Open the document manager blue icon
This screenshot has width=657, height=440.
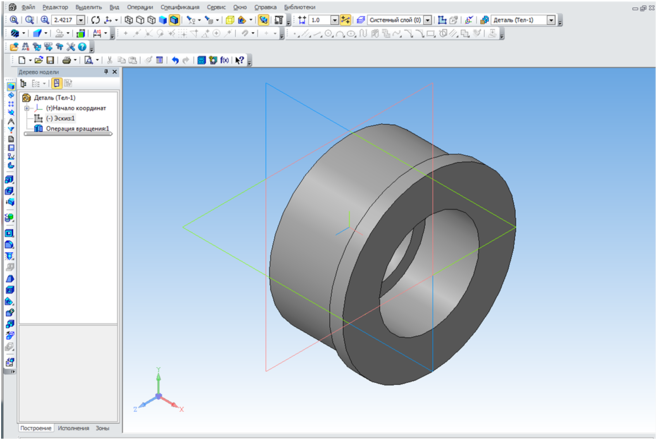pos(202,60)
